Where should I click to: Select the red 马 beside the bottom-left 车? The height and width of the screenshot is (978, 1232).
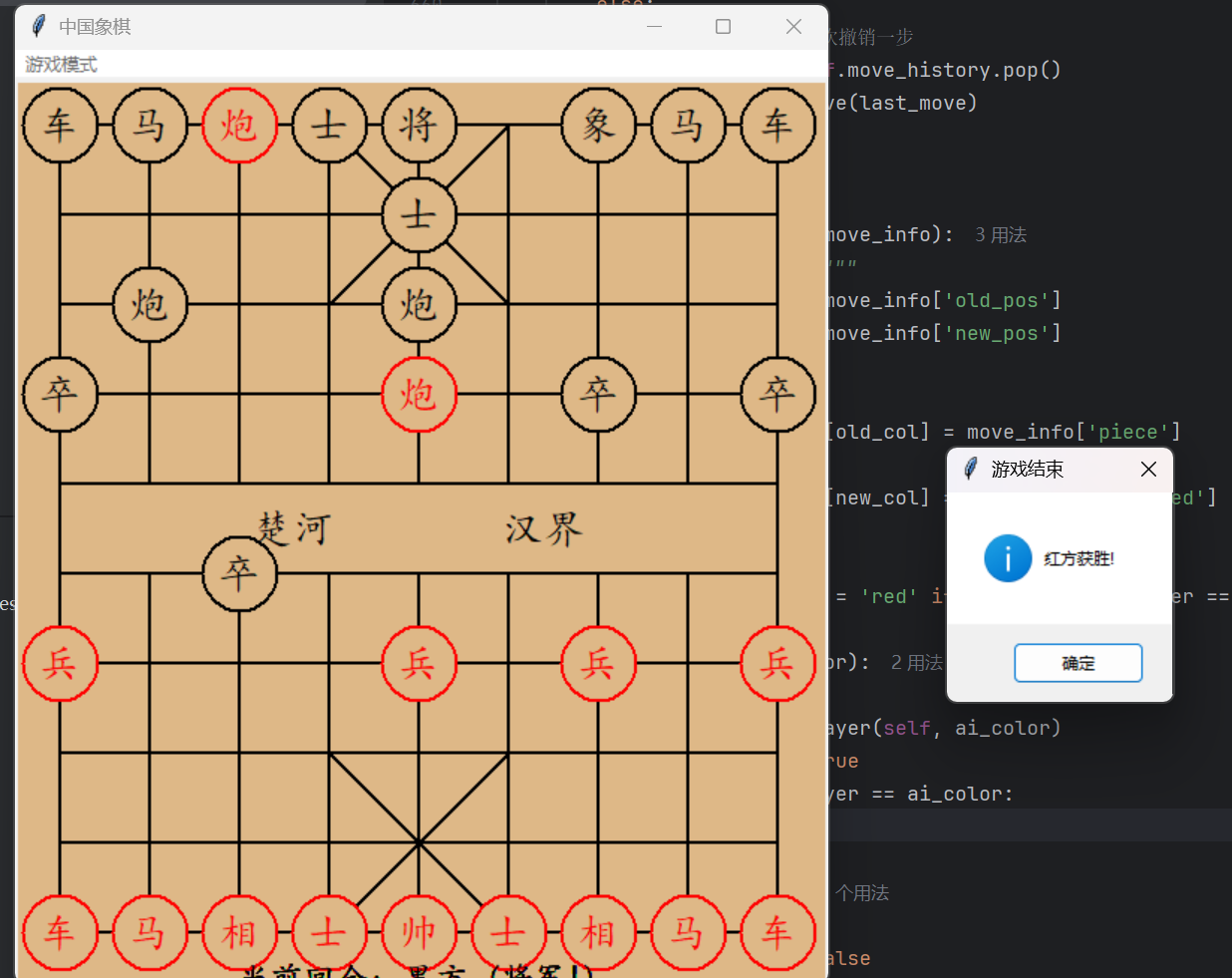(x=150, y=933)
